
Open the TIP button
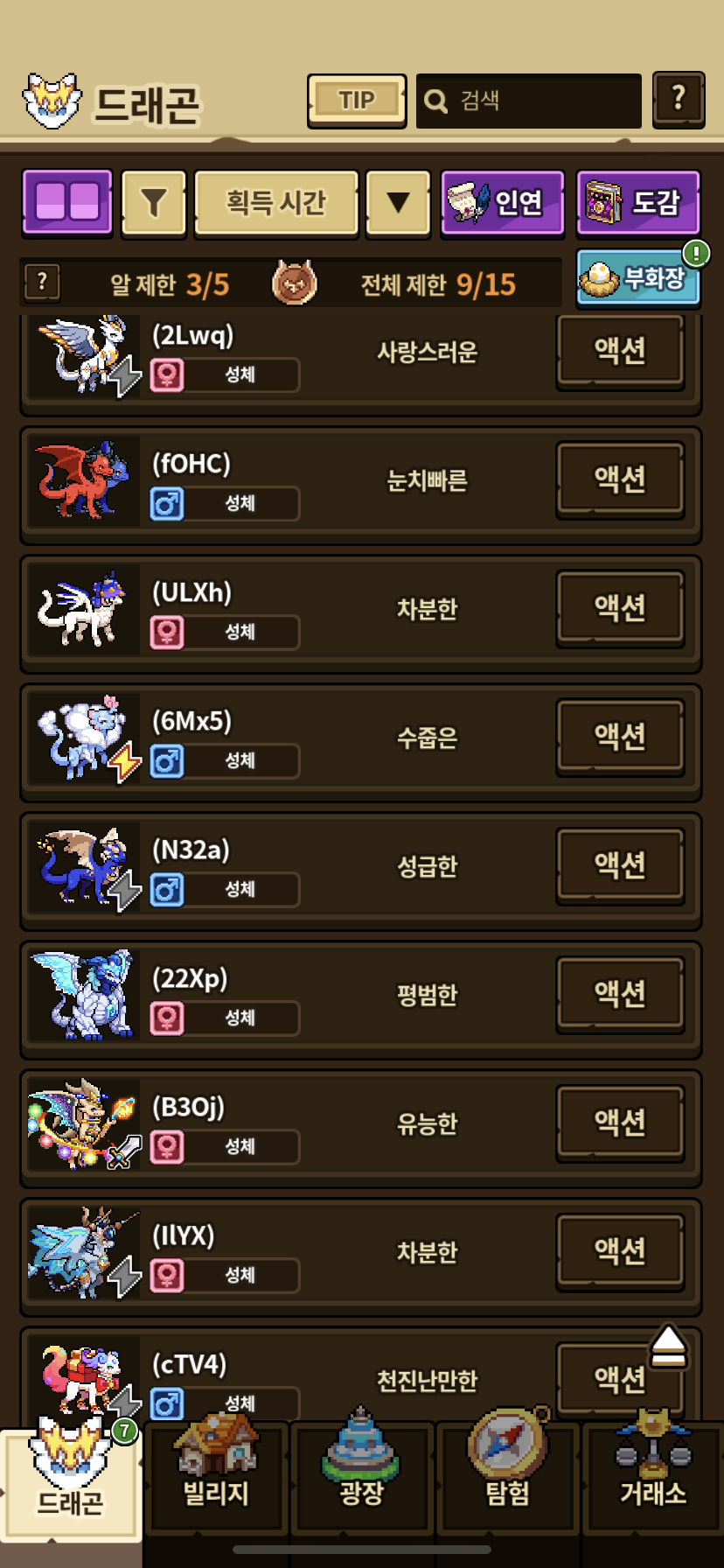coord(357,101)
